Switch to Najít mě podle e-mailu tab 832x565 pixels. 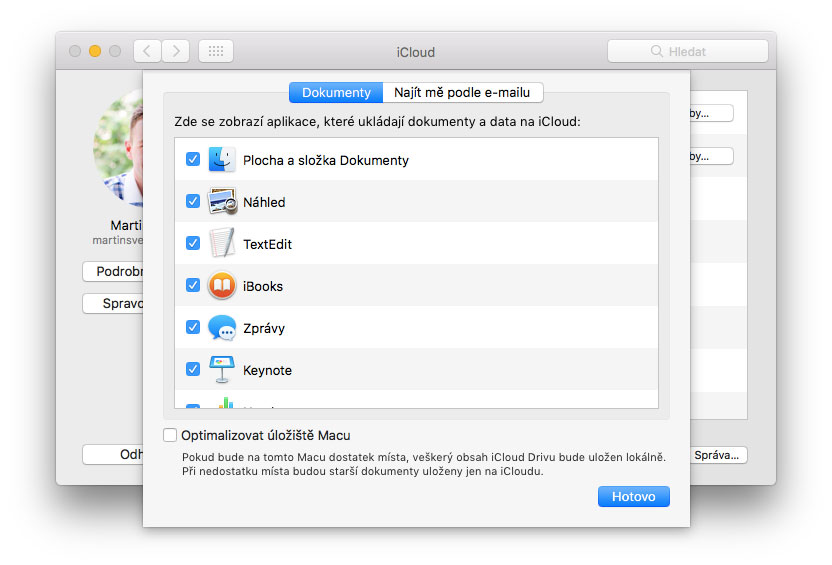coord(462,92)
